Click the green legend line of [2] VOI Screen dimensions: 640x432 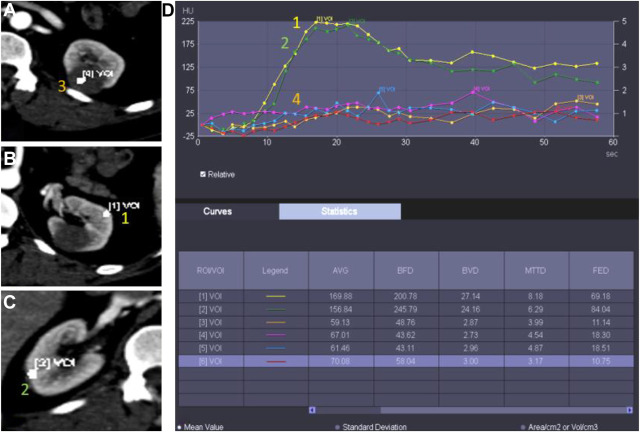click(x=276, y=309)
